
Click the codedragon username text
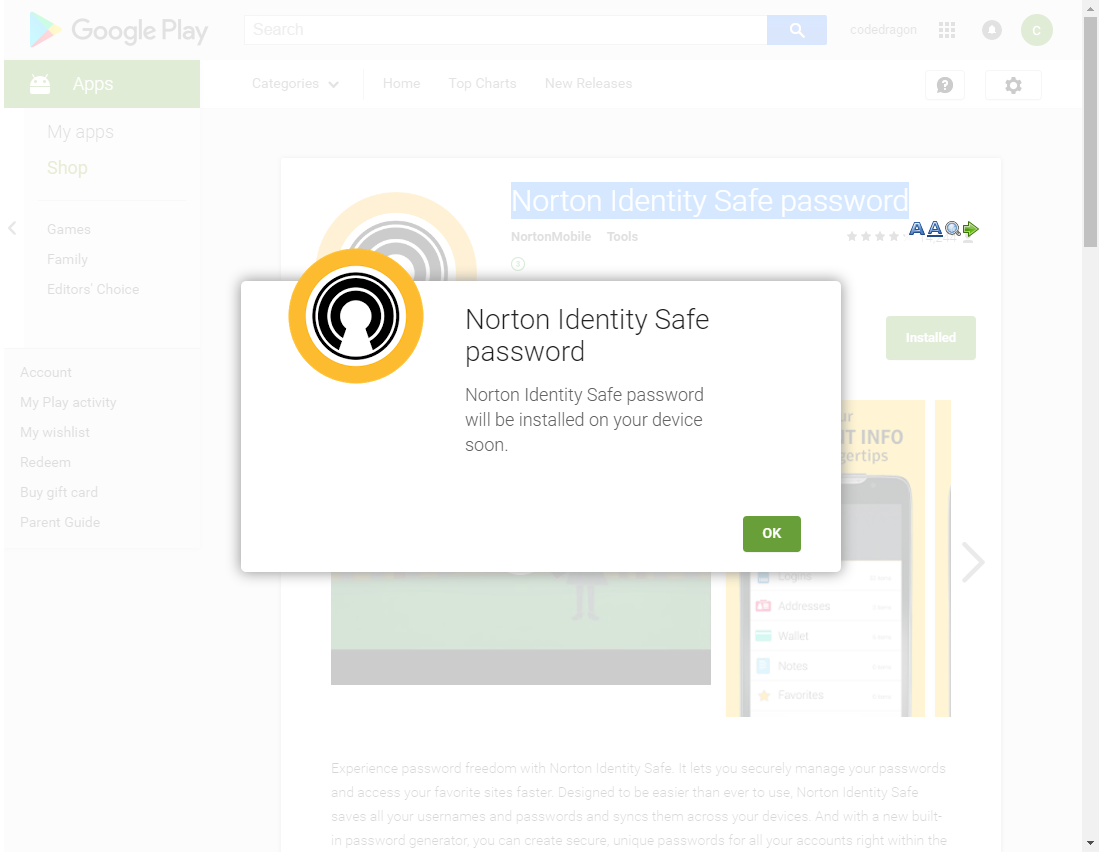tap(883, 29)
